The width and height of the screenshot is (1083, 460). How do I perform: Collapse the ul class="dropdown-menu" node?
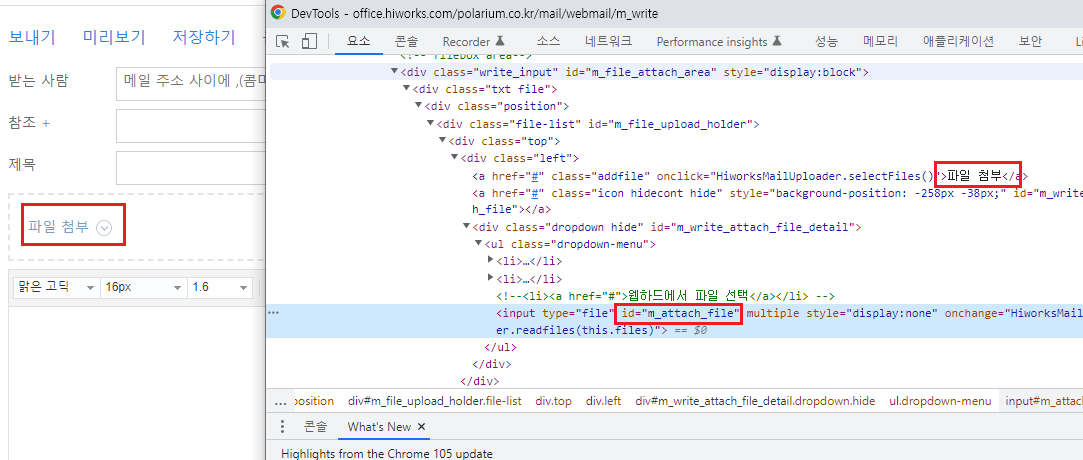[479, 244]
